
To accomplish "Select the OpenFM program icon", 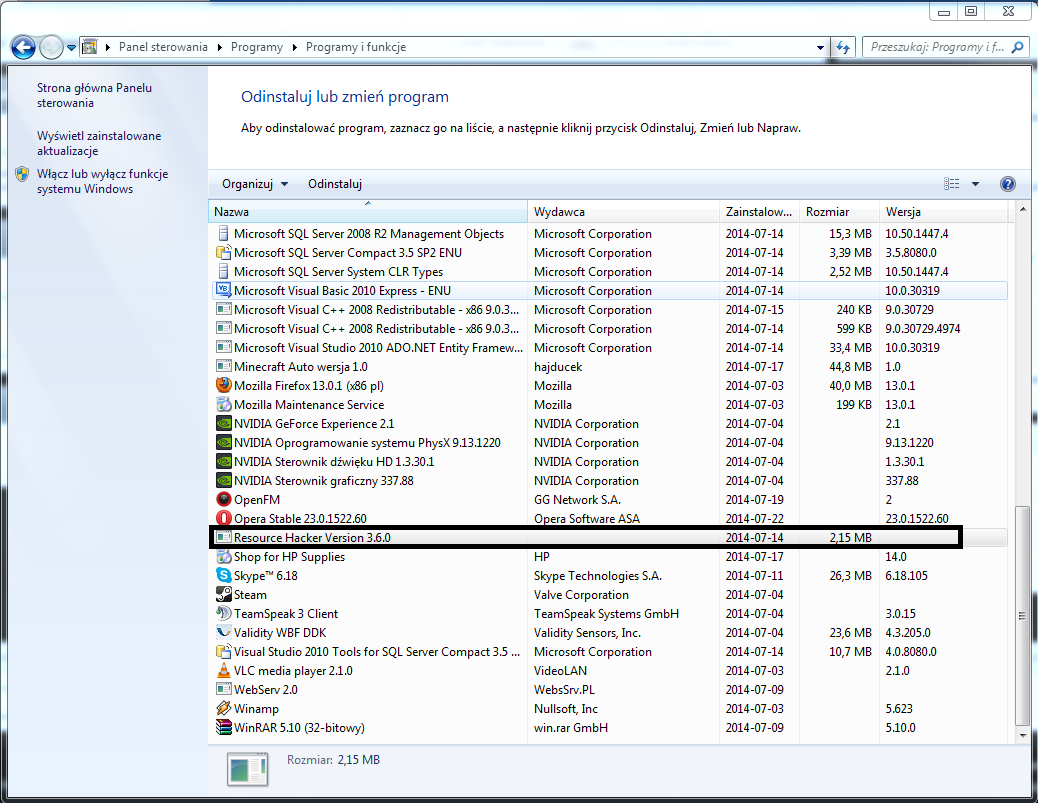I will 224,499.
